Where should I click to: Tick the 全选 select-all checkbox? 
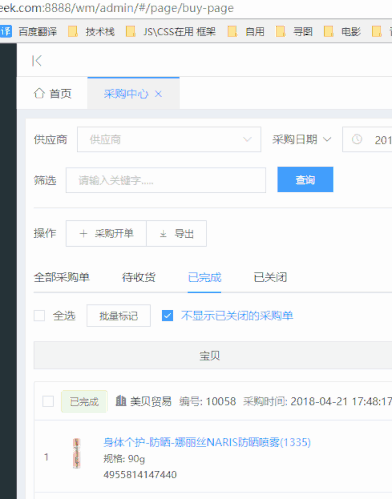(x=39, y=316)
